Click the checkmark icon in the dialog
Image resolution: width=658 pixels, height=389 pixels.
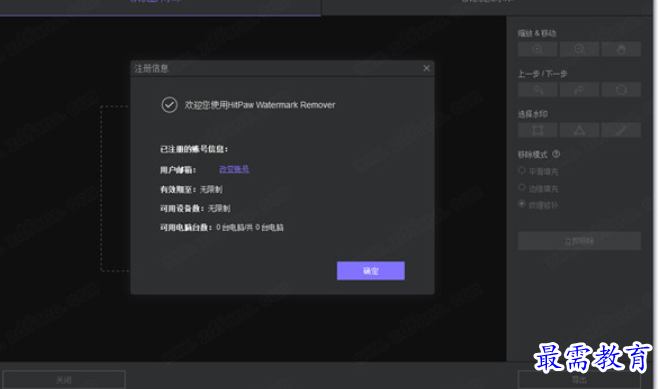point(170,105)
